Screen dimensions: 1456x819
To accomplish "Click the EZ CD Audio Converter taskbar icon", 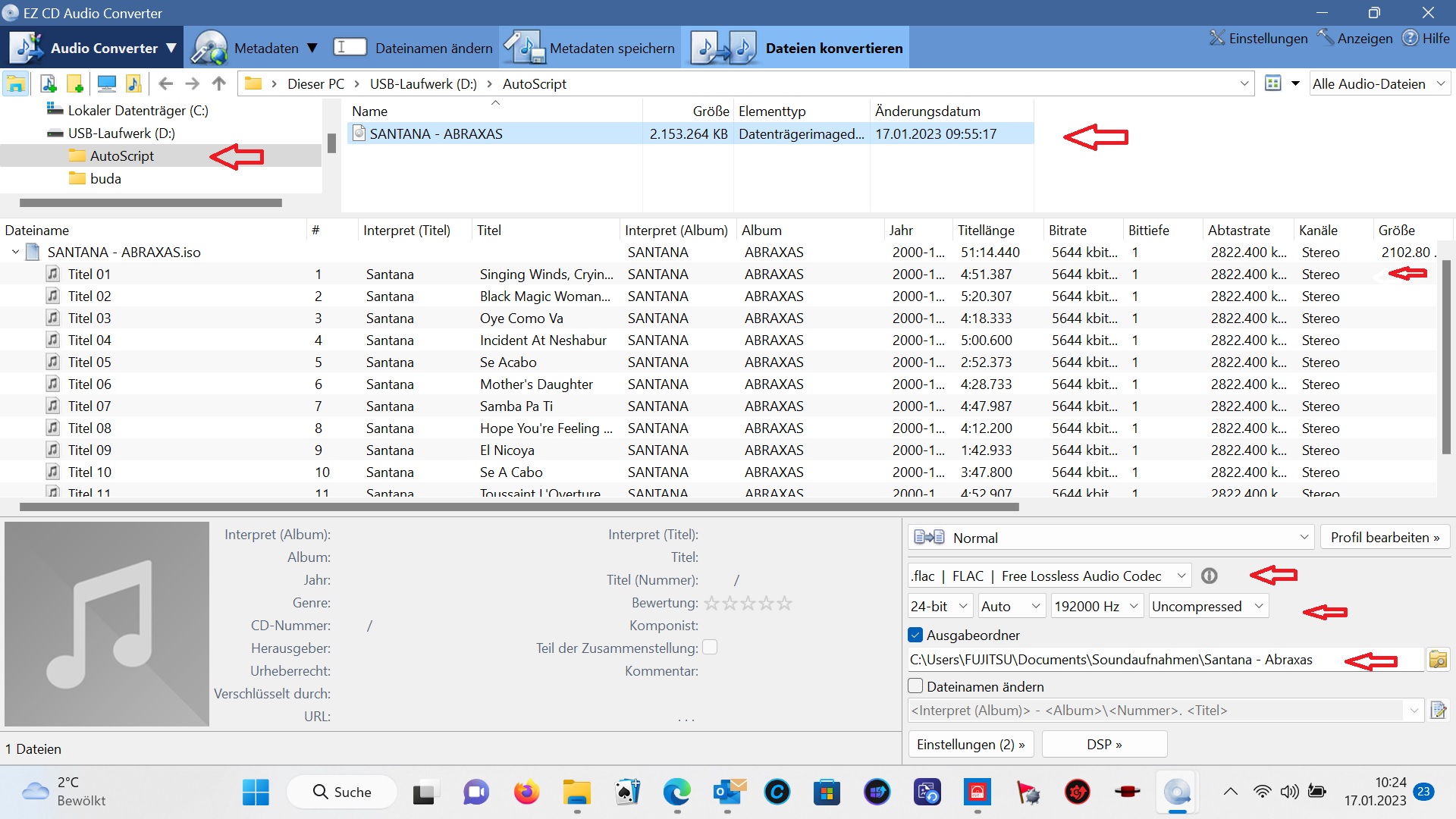I will pos(1177,792).
